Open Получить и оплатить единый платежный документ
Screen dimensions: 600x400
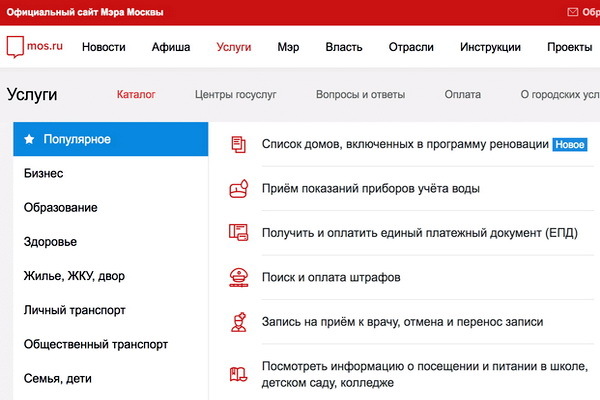click(419, 233)
